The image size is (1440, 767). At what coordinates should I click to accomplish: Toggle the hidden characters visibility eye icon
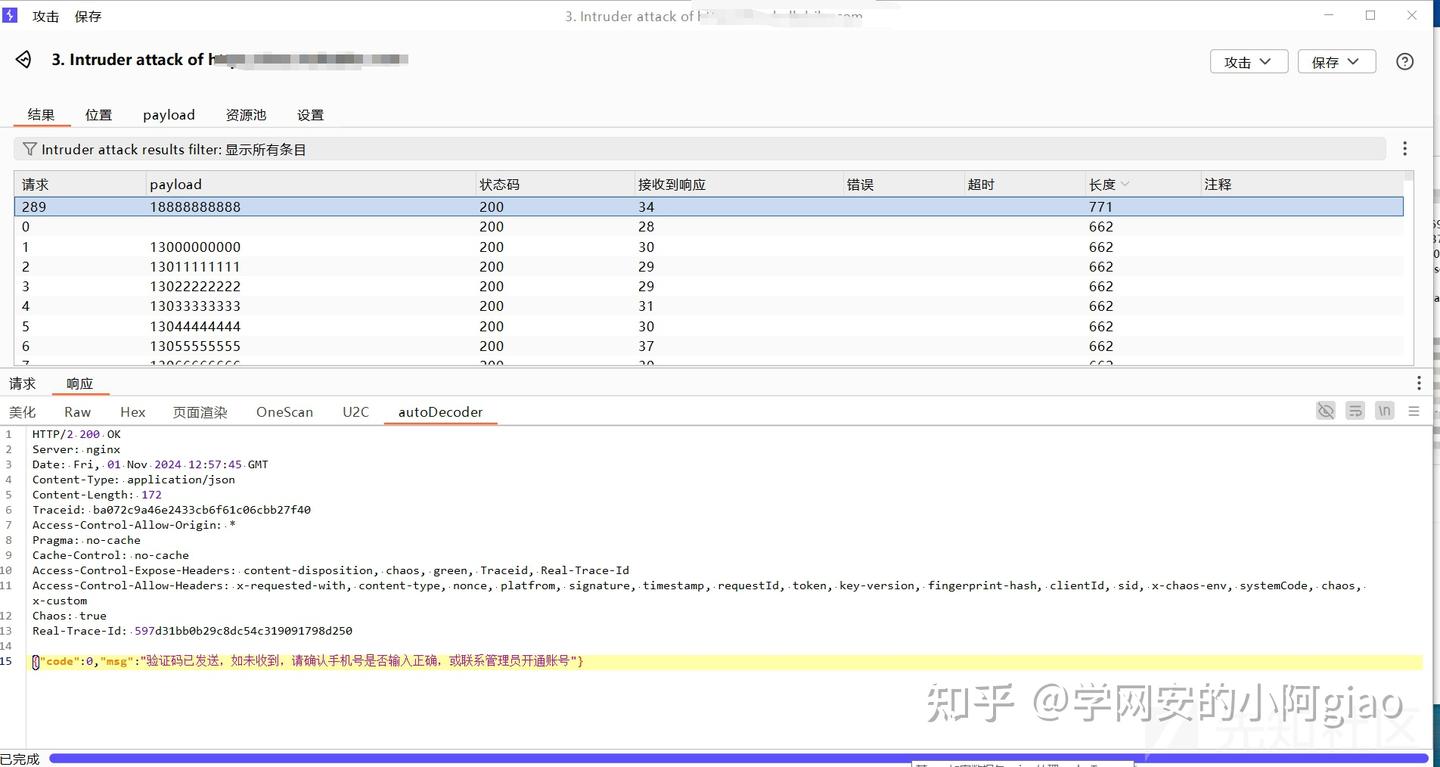pos(1326,410)
